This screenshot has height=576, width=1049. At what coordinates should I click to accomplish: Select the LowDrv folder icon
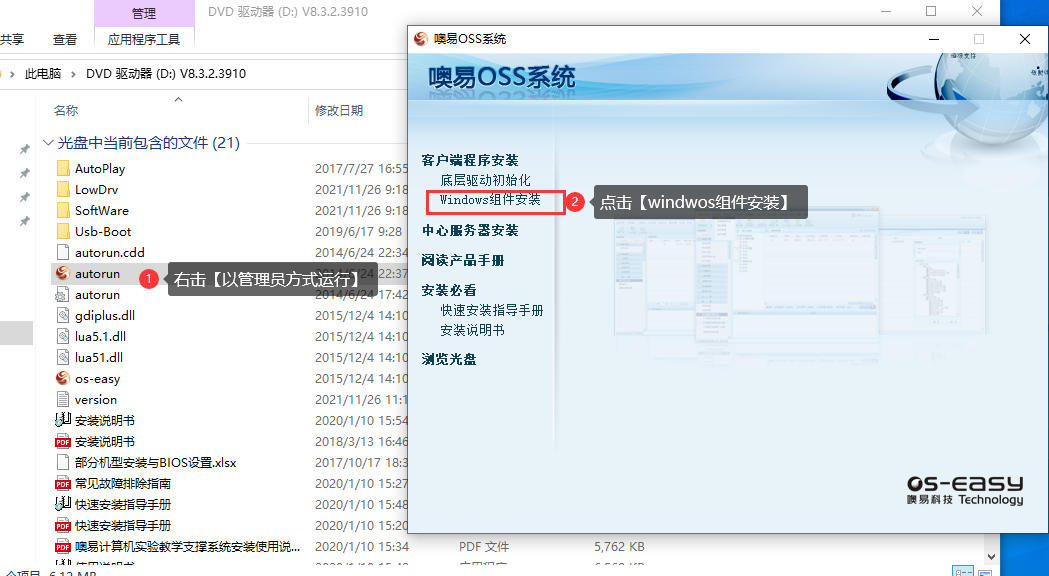tap(62, 189)
